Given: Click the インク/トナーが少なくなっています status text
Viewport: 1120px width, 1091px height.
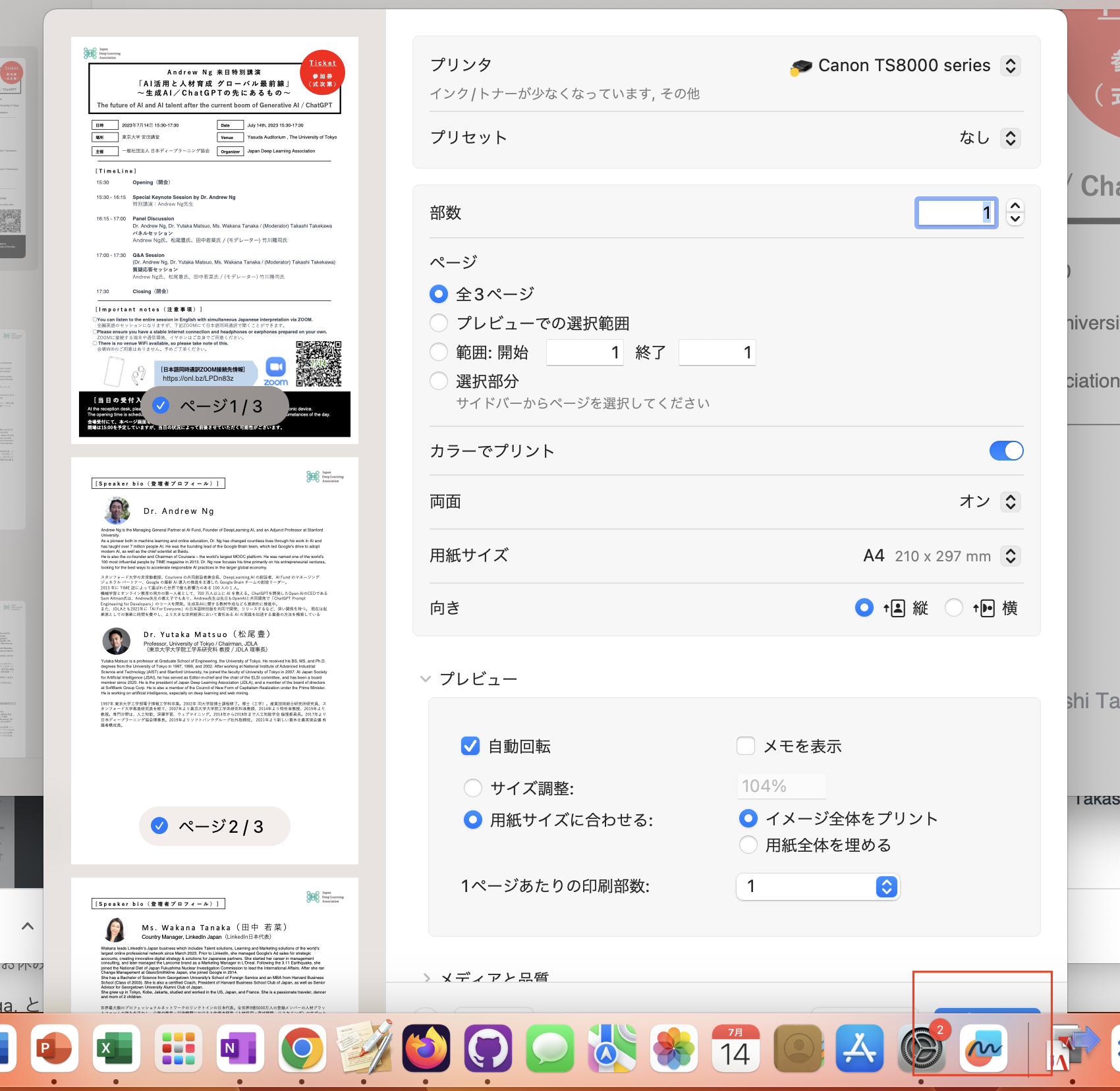Looking at the screenshot, I should pyautogui.click(x=565, y=94).
